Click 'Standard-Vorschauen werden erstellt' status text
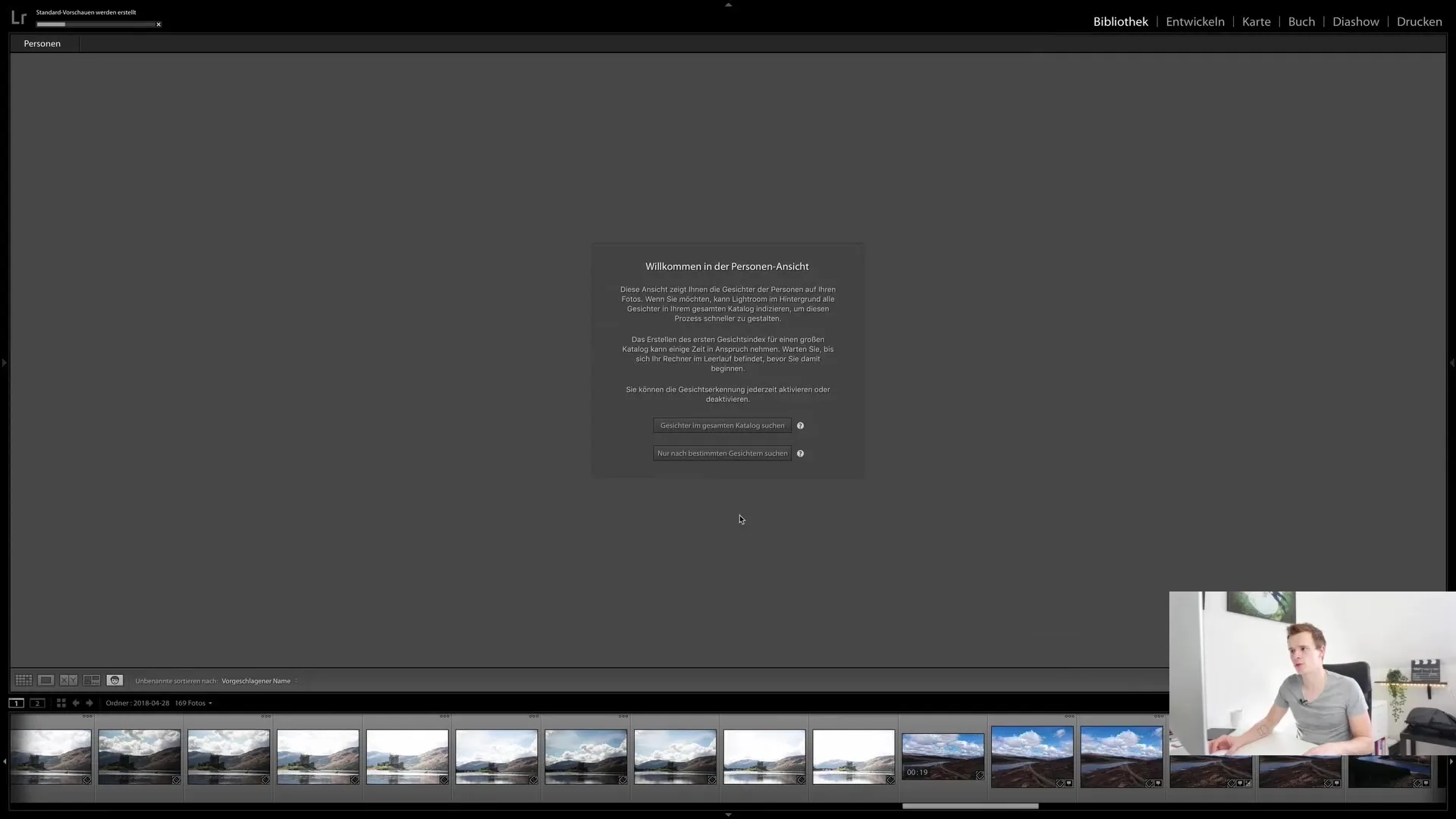This screenshot has height=819, width=1456. [86, 12]
